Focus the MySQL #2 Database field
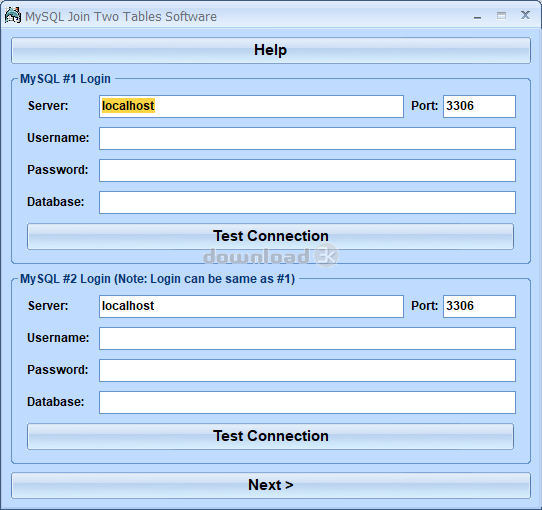 307,402
